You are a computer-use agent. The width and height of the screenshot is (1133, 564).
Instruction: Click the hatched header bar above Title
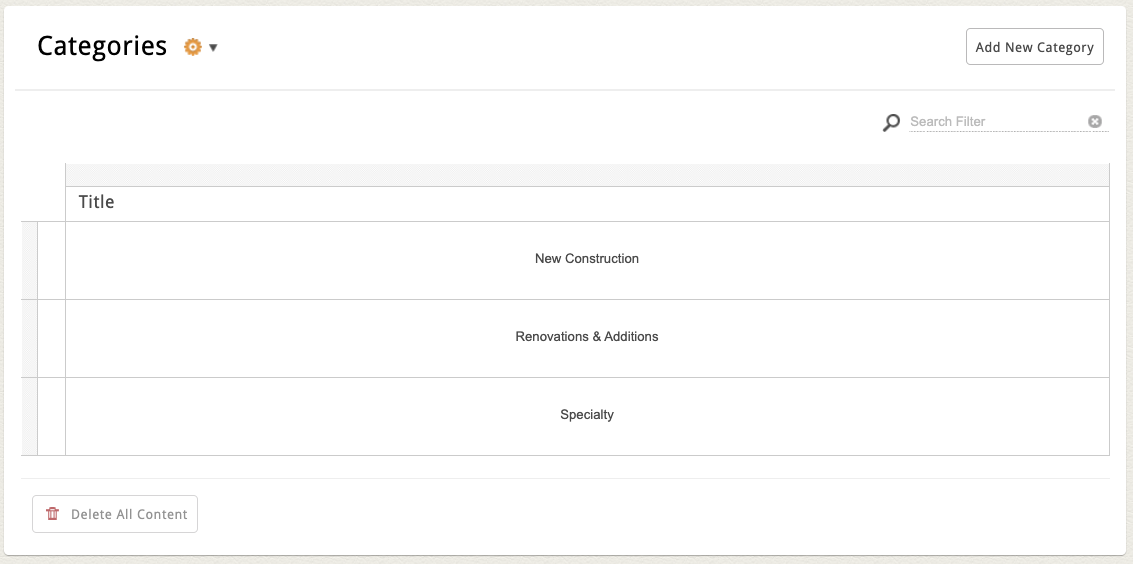[587, 175]
